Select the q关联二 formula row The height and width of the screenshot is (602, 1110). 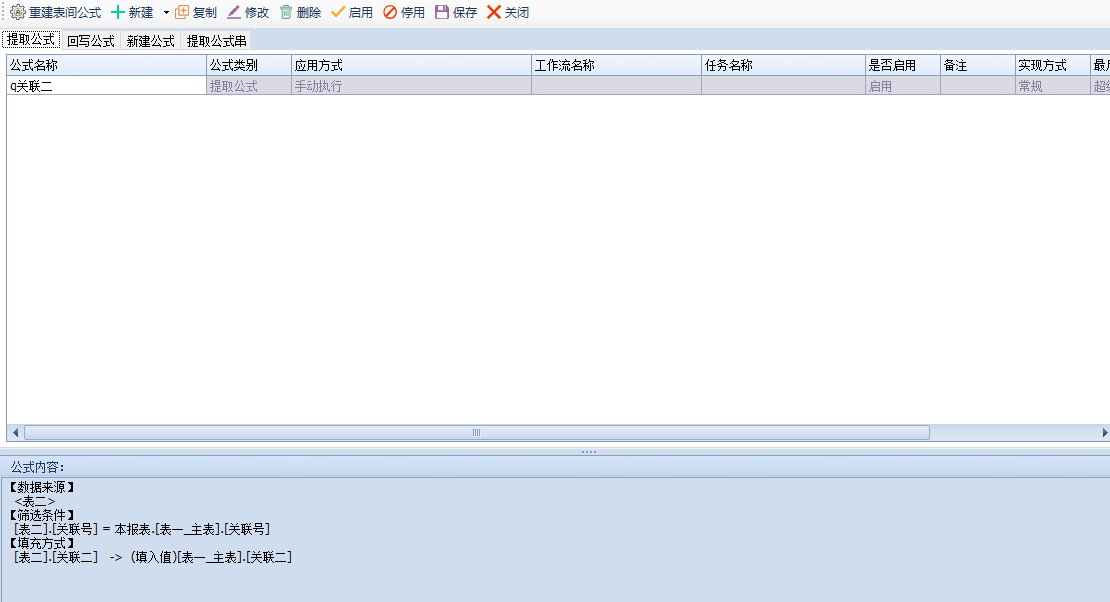click(105, 86)
